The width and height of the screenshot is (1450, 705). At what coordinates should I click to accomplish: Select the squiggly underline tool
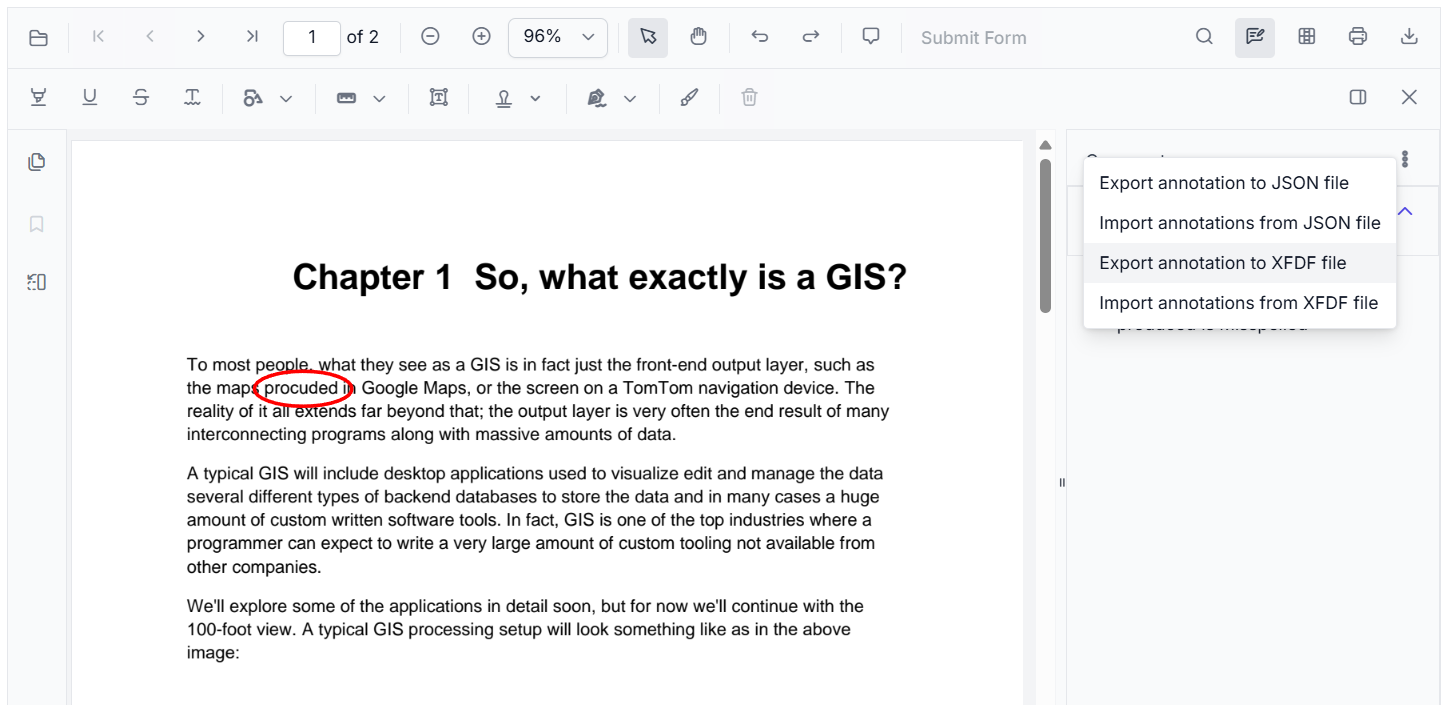coord(192,97)
